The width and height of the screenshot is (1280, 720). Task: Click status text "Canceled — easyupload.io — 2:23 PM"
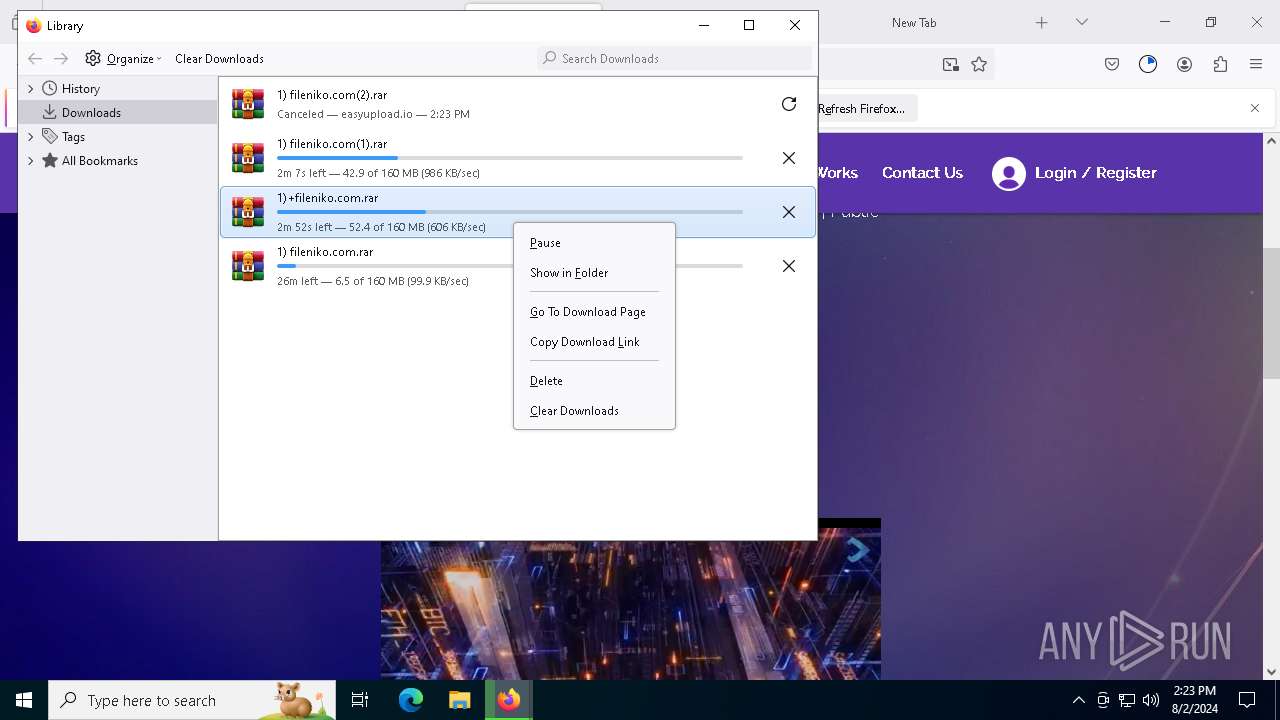[x=373, y=114]
